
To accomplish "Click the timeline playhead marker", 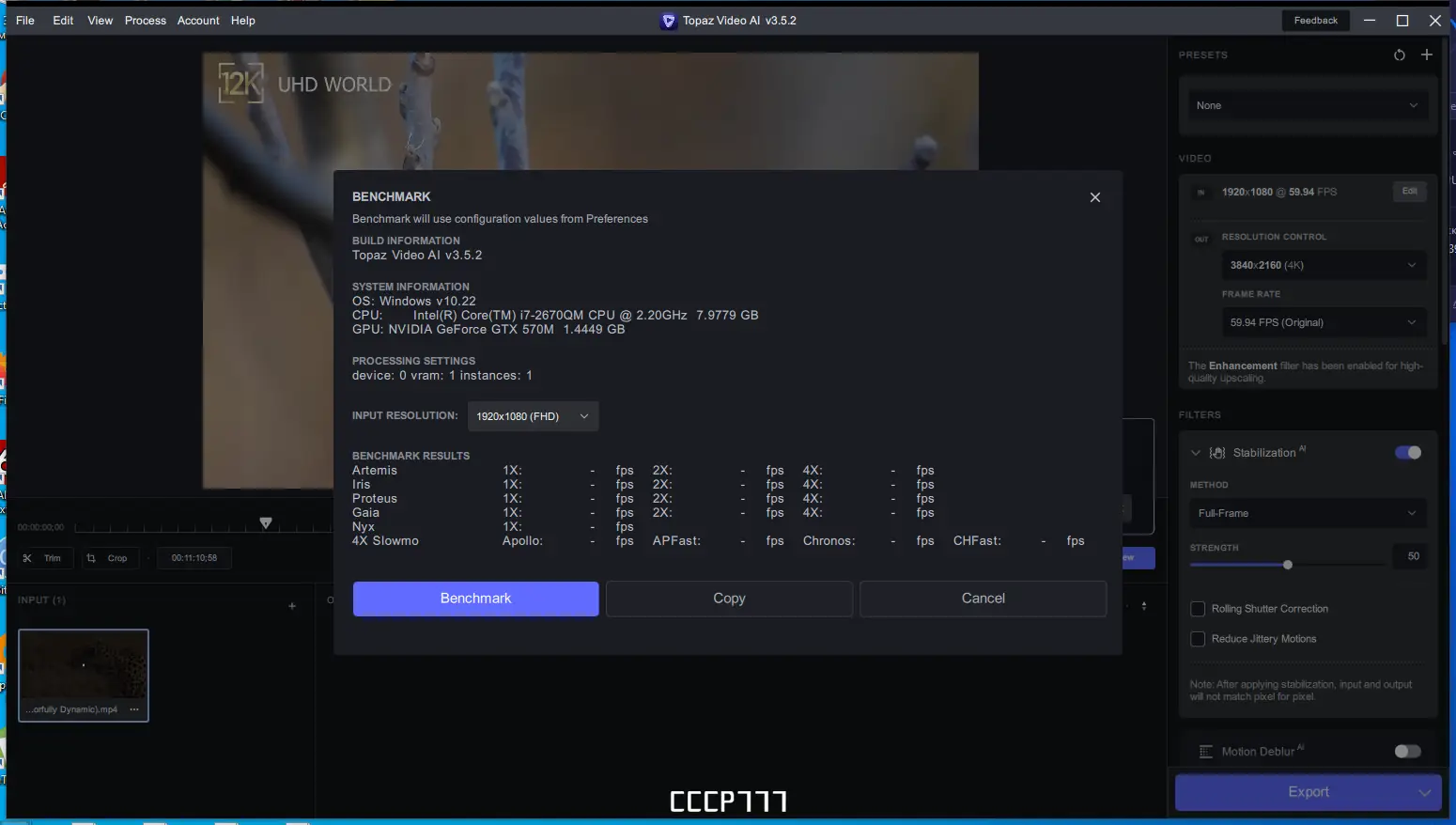I will (266, 522).
